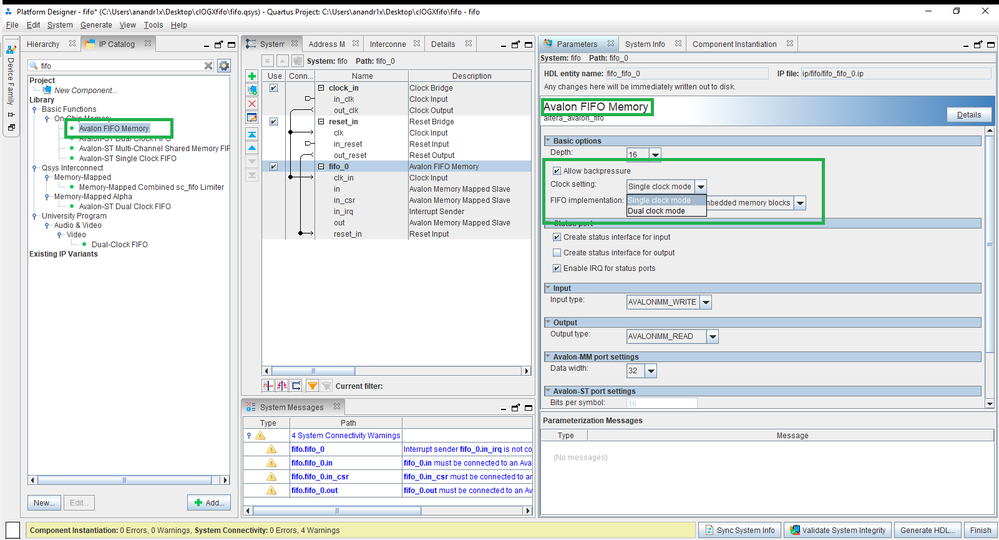The image size is (999, 540).
Task: Click the move-to-top arrow icon in System panel
Action: (x=252, y=133)
